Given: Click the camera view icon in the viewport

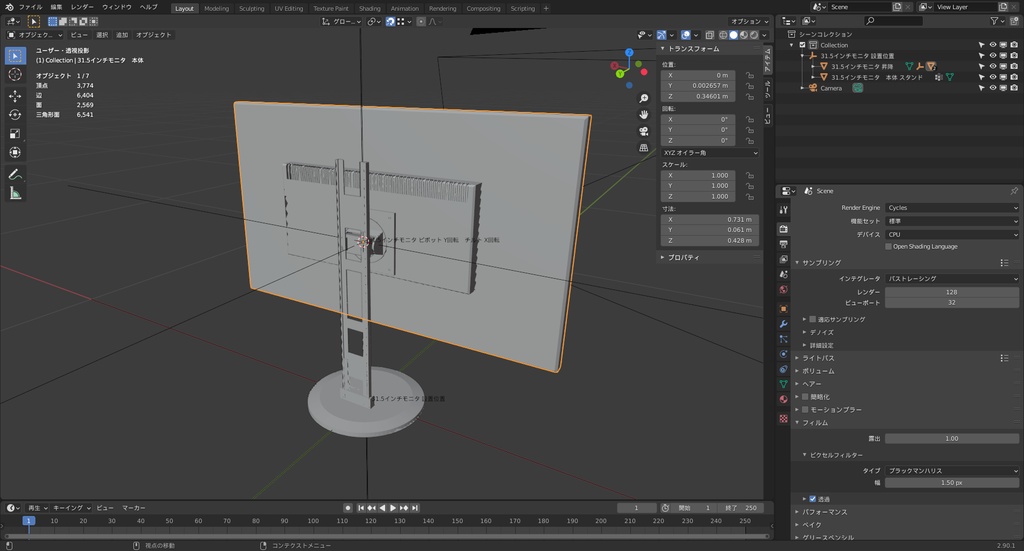Looking at the screenshot, I should point(644,130).
